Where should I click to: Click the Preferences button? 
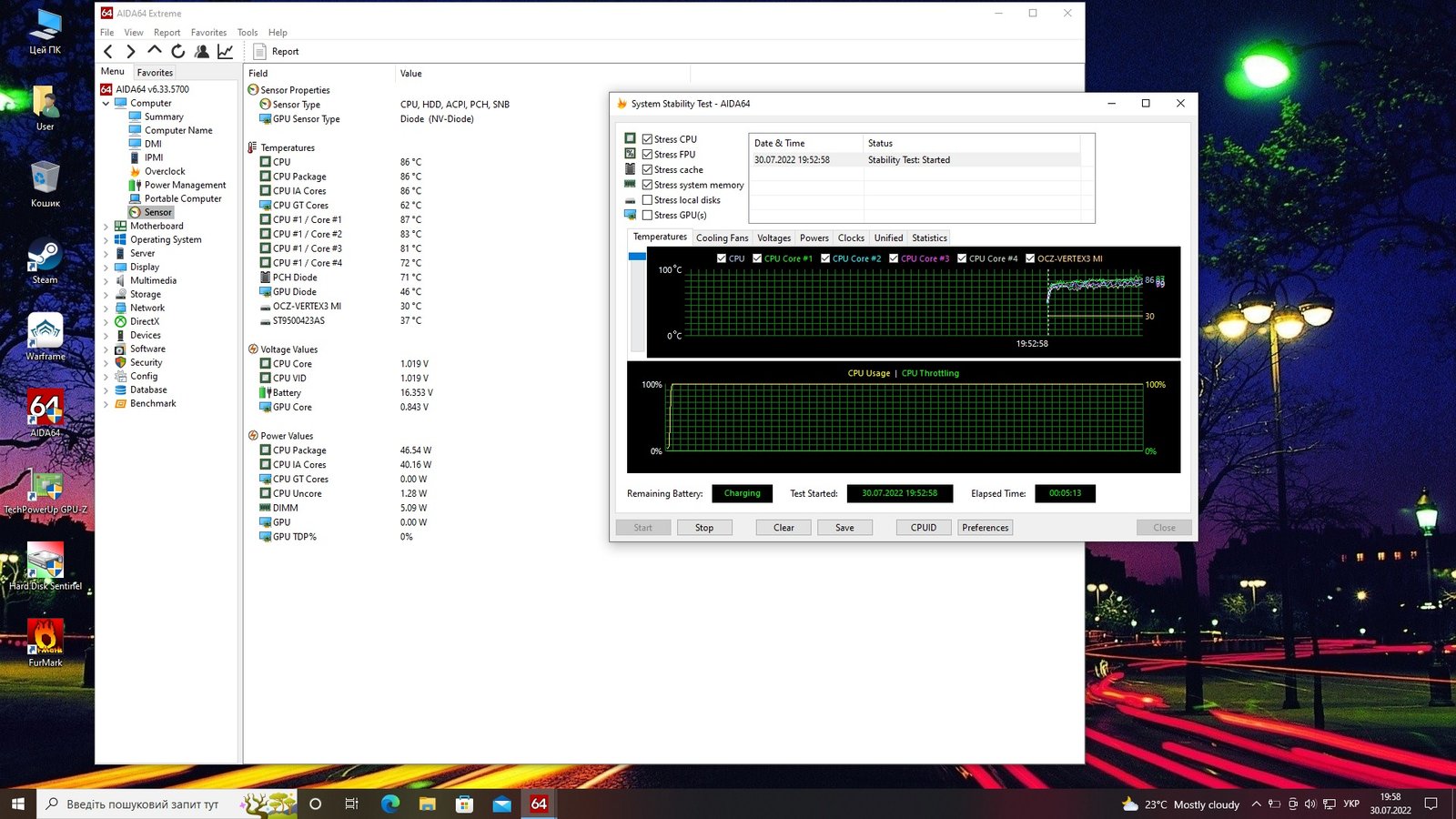coord(985,528)
